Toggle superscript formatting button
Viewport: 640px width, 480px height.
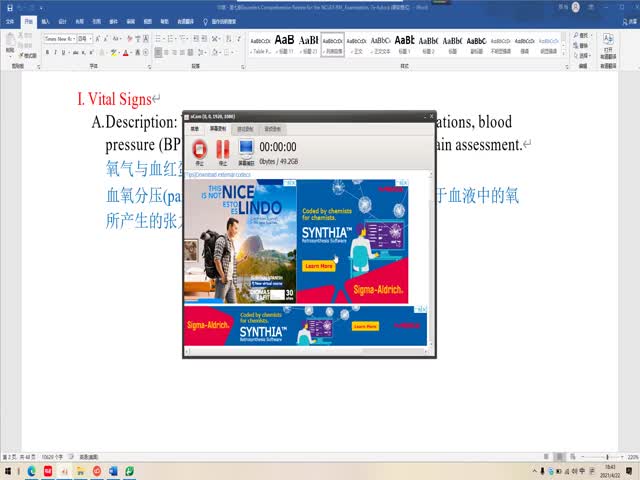pos(91,53)
